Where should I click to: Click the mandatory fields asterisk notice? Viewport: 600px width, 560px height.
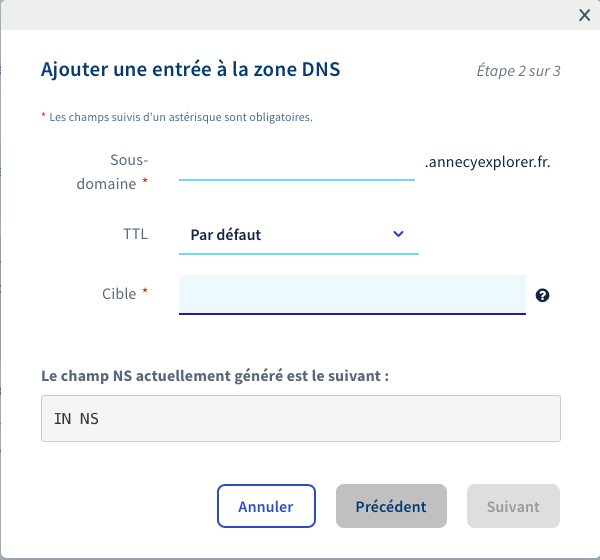177,117
